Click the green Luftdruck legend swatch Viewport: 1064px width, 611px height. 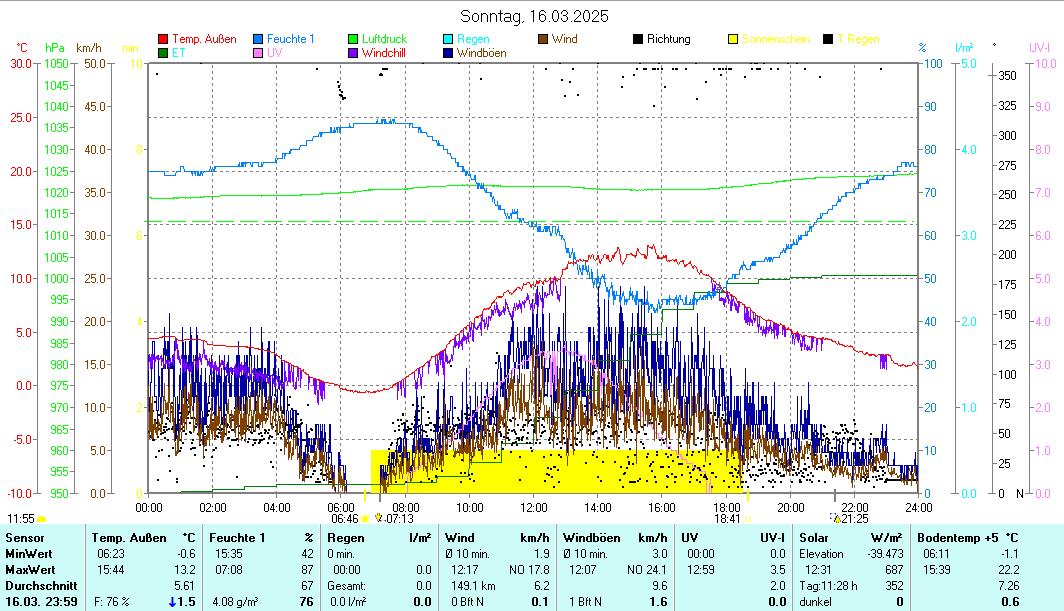(353, 39)
